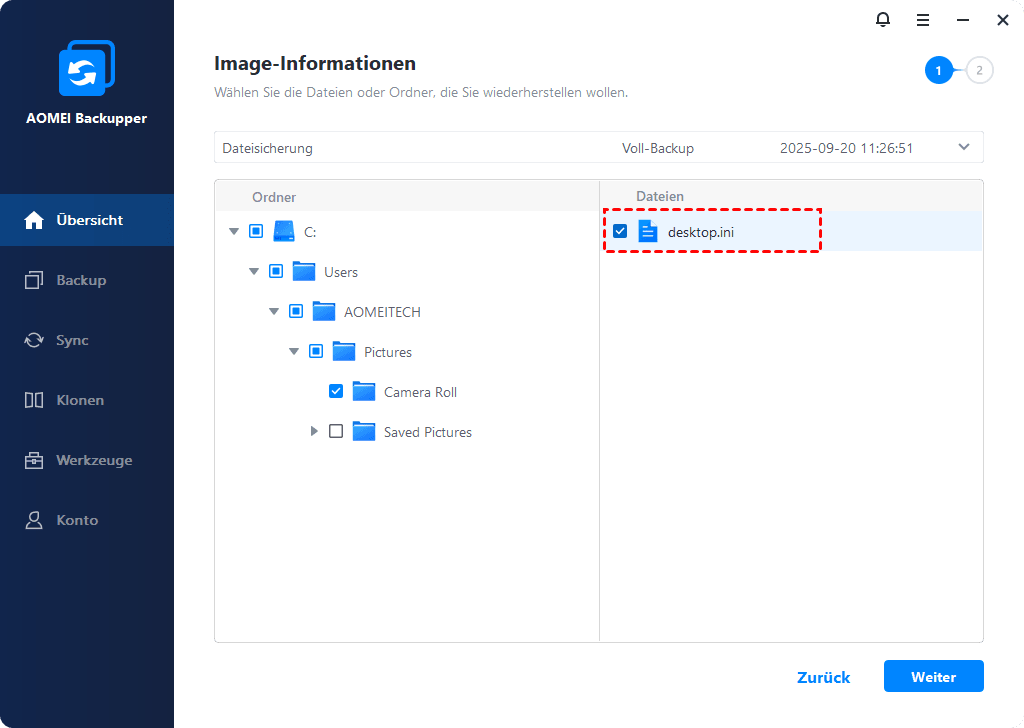Click the C: drive icon
This screenshot has height=728, width=1024.
(x=284, y=231)
